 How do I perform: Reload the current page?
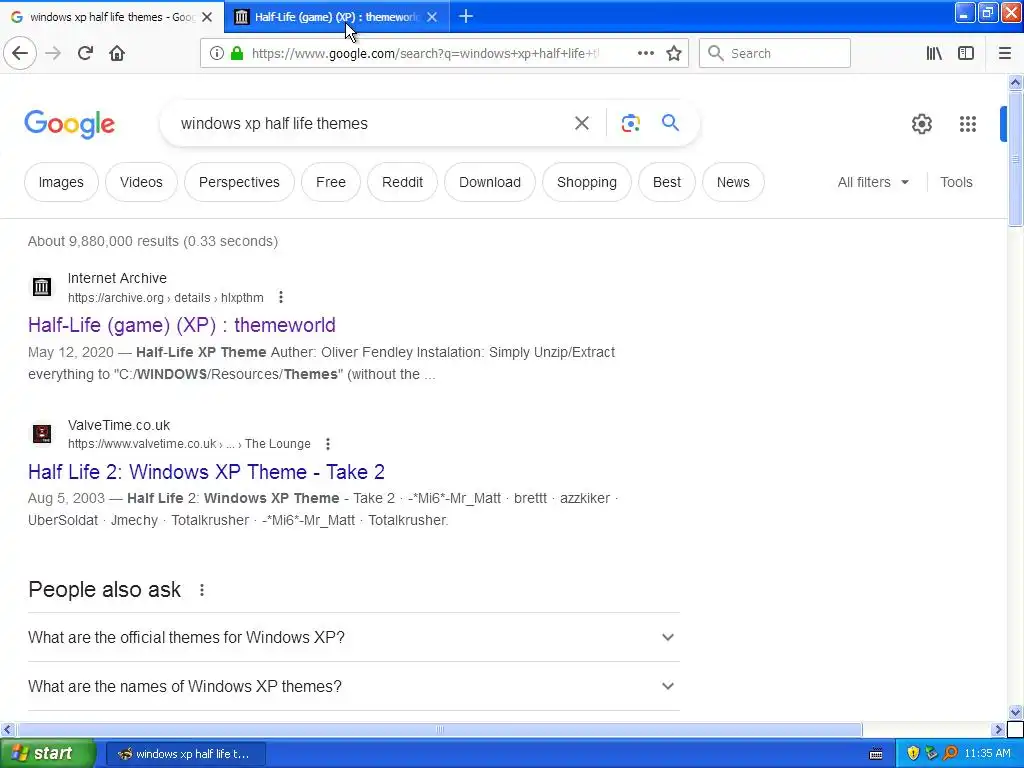[85, 53]
